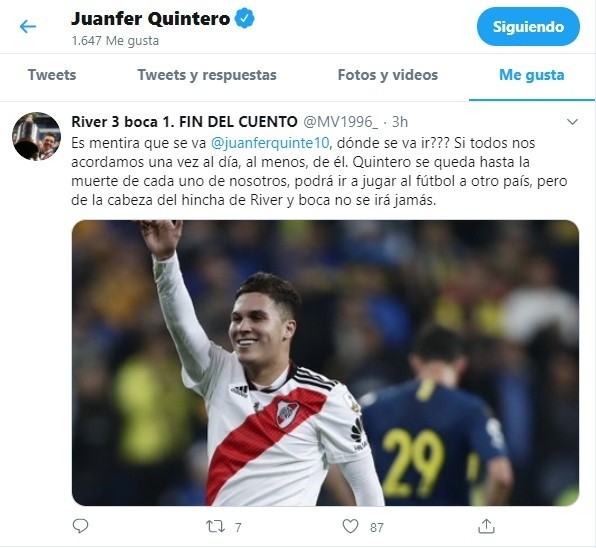The height and width of the screenshot is (548, 596).
Task: Like the tweet with heart icon
Action: coord(350,526)
